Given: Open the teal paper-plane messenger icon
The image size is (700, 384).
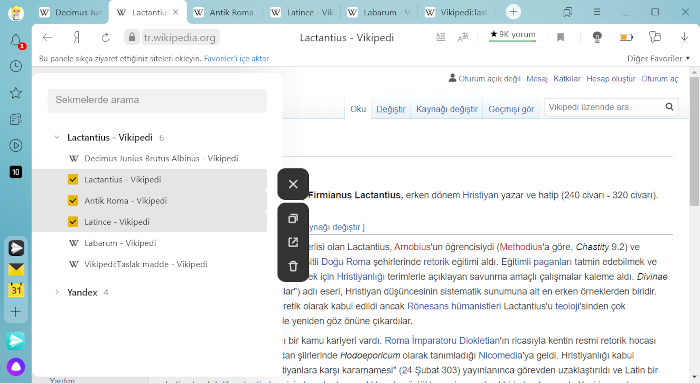Looking at the screenshot, I should click(x=16, y=341).
